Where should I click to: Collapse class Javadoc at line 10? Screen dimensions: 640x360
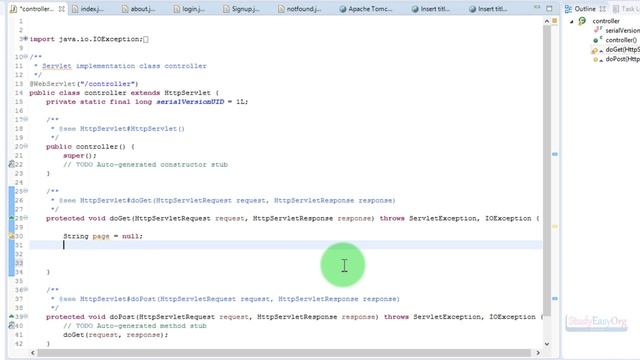click(x=26, y=57)
